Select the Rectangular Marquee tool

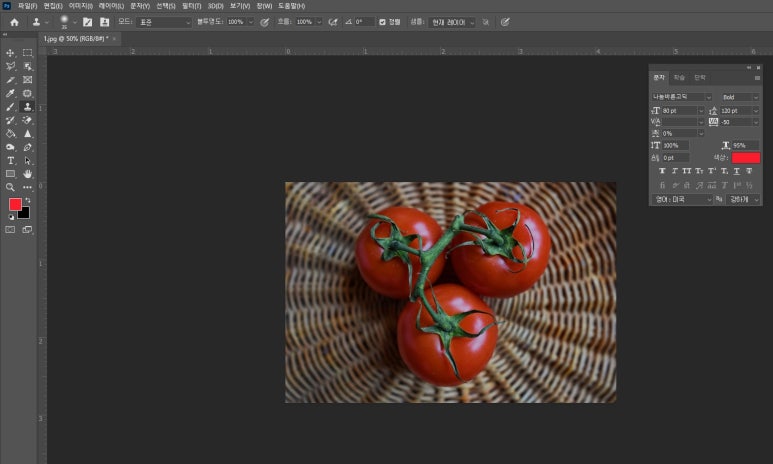(28, 53)
